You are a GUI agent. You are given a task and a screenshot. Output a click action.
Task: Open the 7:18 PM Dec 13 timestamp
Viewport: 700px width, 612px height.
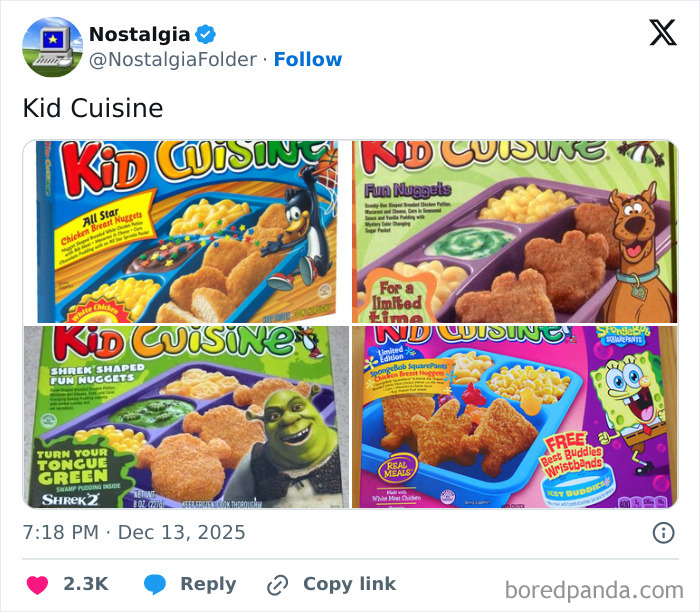(x=134, y=532)
